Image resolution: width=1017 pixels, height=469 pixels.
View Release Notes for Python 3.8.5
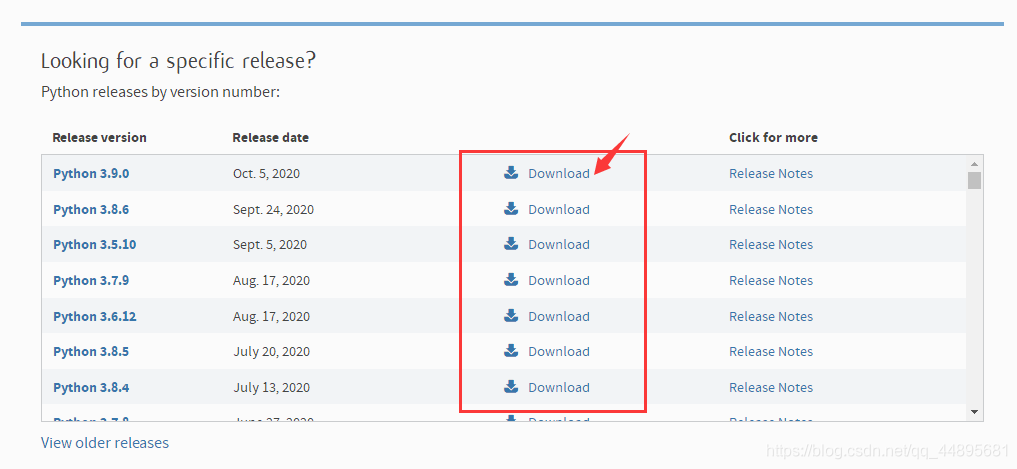tap(771, 351)
